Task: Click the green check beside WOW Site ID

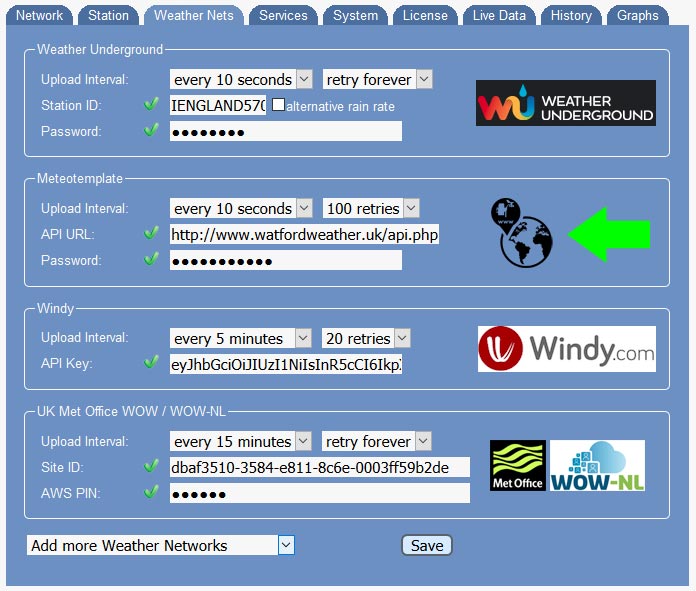Action: pos(151,466)
